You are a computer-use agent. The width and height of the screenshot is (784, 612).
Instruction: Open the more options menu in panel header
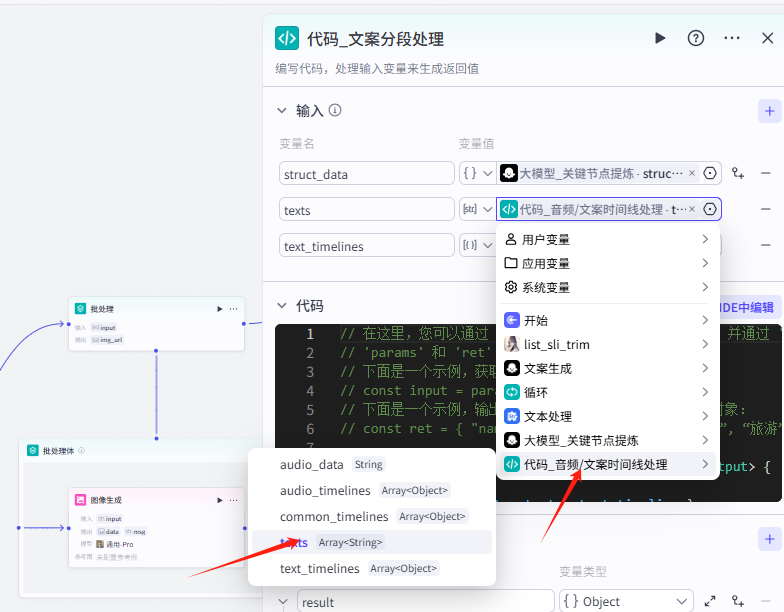point(732,38)
